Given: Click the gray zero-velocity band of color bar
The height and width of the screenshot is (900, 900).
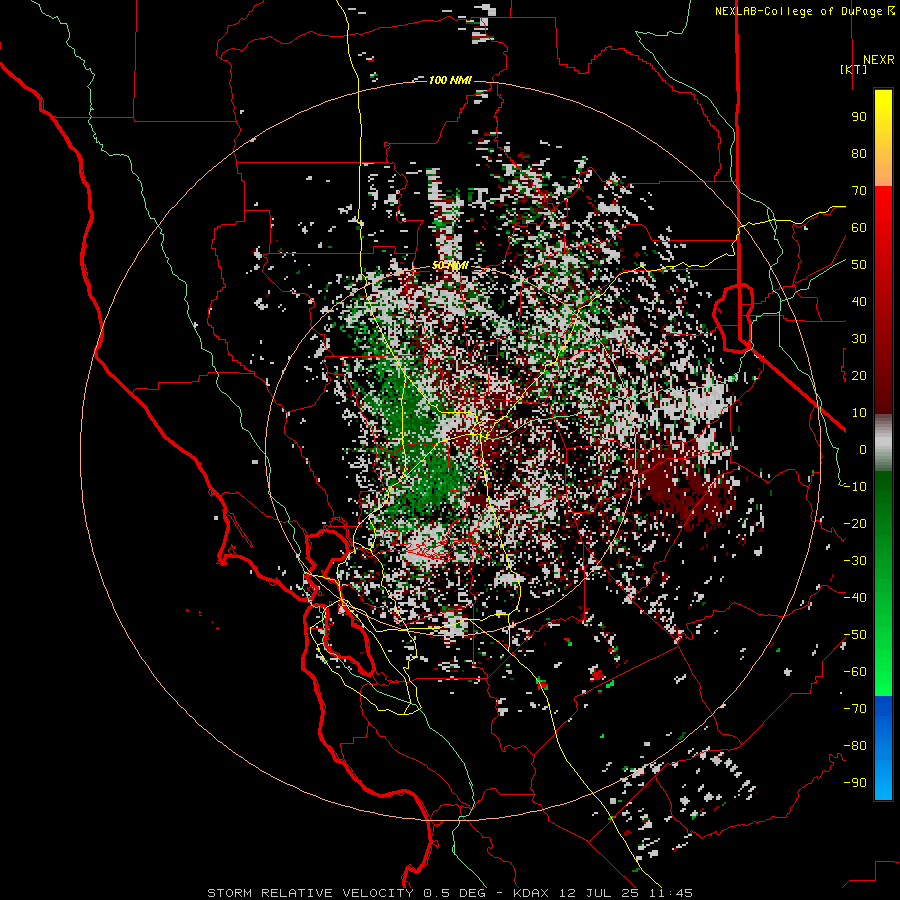Looking at the screenshot, I should pos(883,443).
